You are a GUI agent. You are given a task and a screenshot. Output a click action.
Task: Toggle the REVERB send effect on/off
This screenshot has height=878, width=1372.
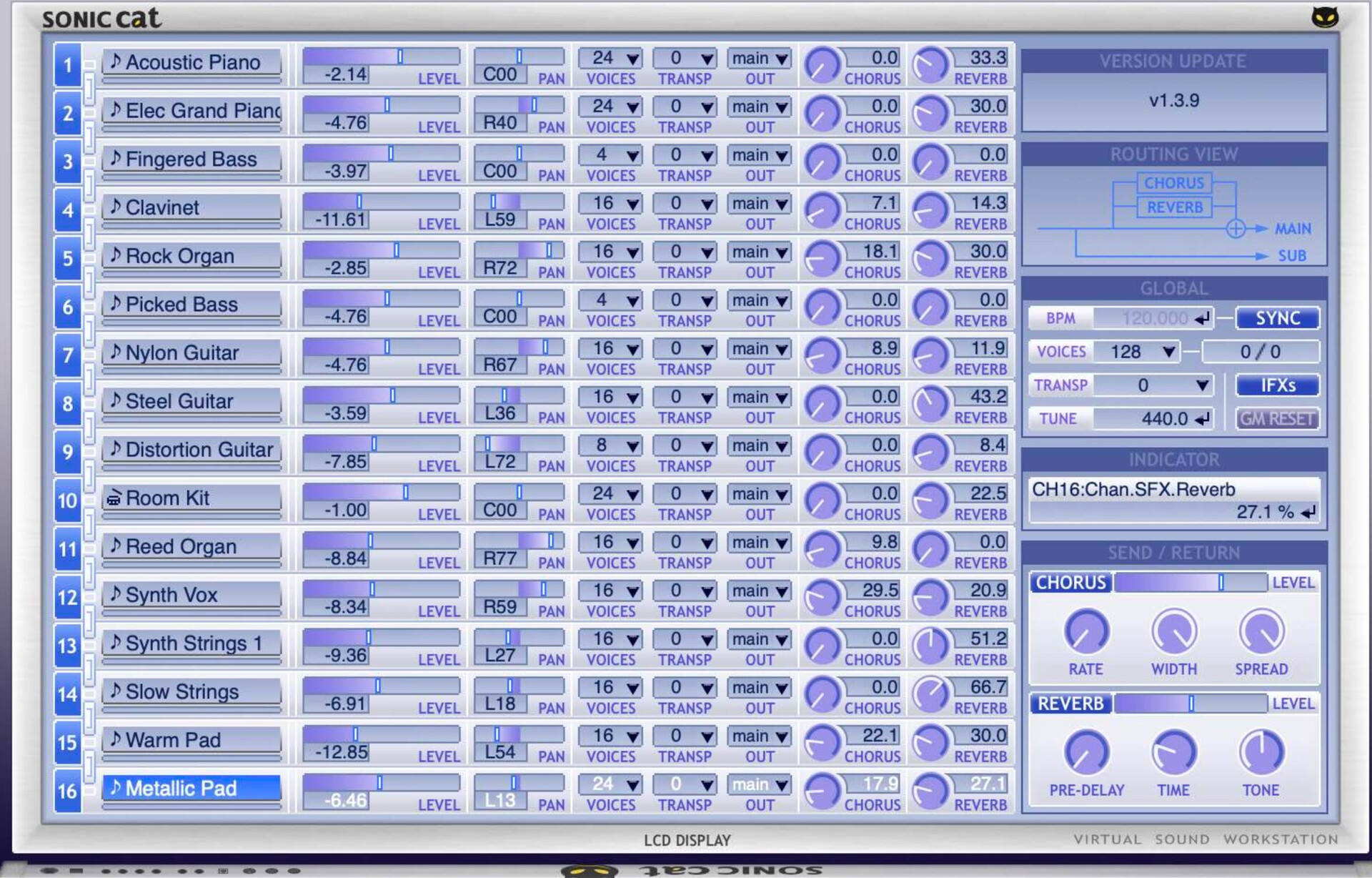[x=1070, y=704]
